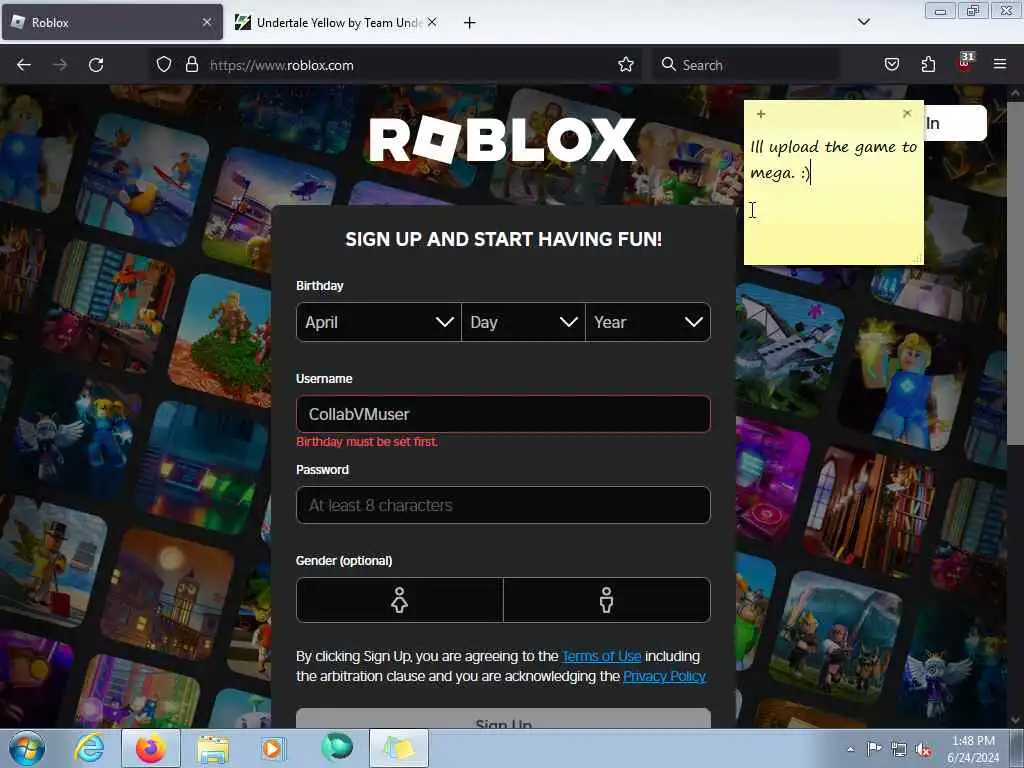Viewport: 1024px width, 768px height.
Task: Click the red extension badge showing 31
Action: (x=965, y=62)
